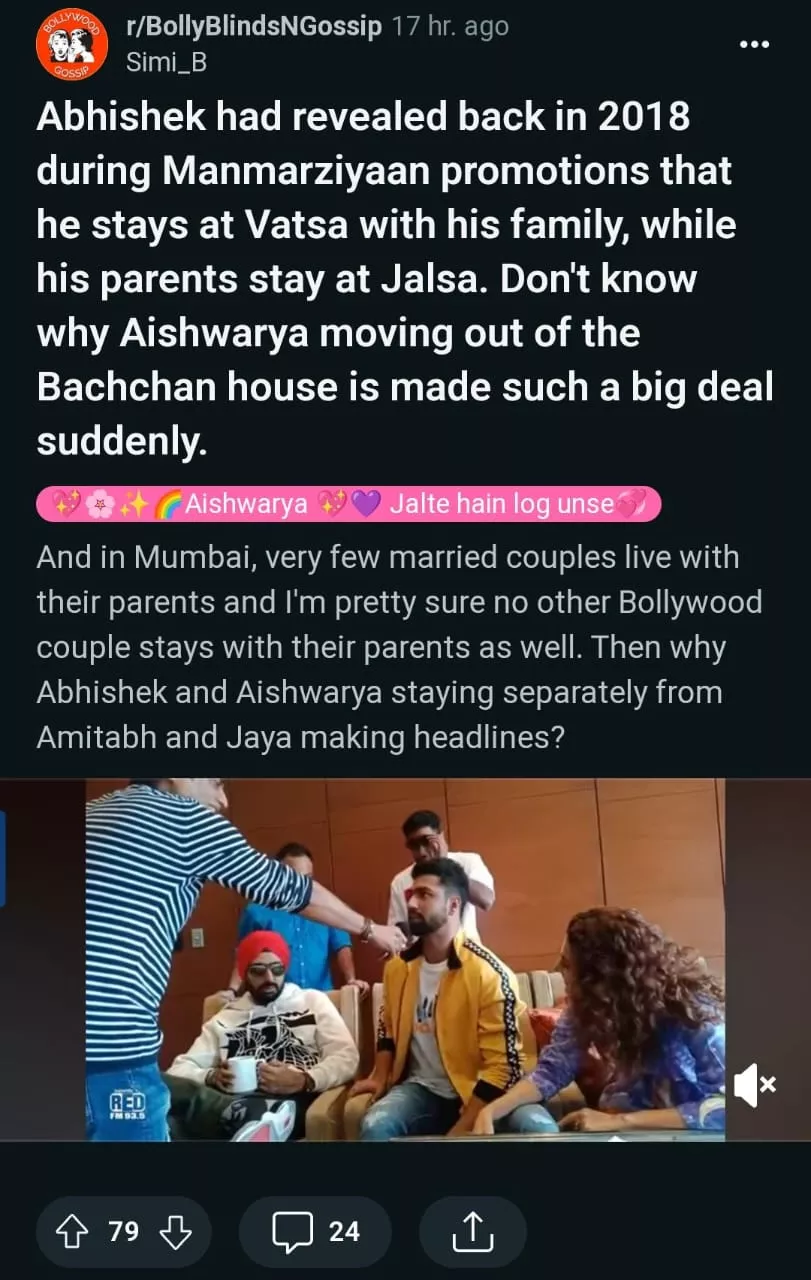
Task: Tap the heart emoji at flair's end
Action: pos(632,504)
